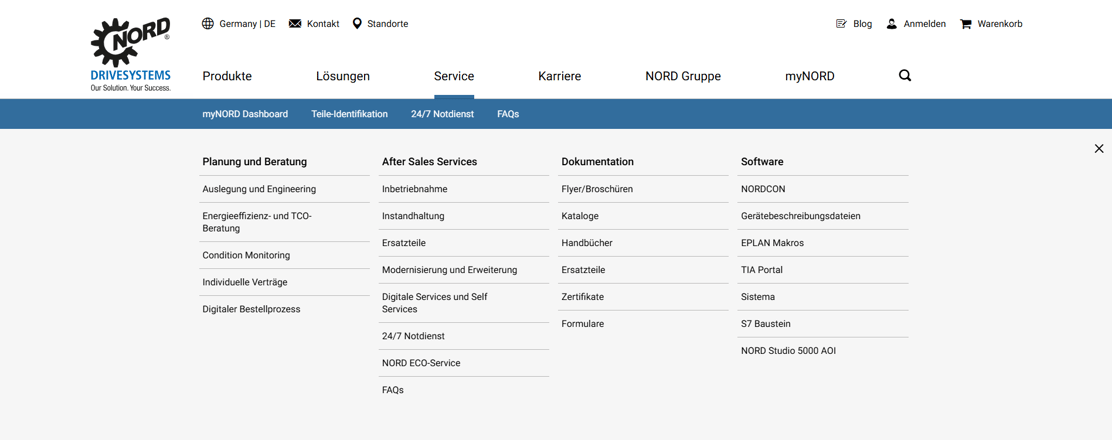This screenshot has height=440, width=1112.
Task: Open myNORD Dashboard in the blue bar
Action: (x=245, y=114)
